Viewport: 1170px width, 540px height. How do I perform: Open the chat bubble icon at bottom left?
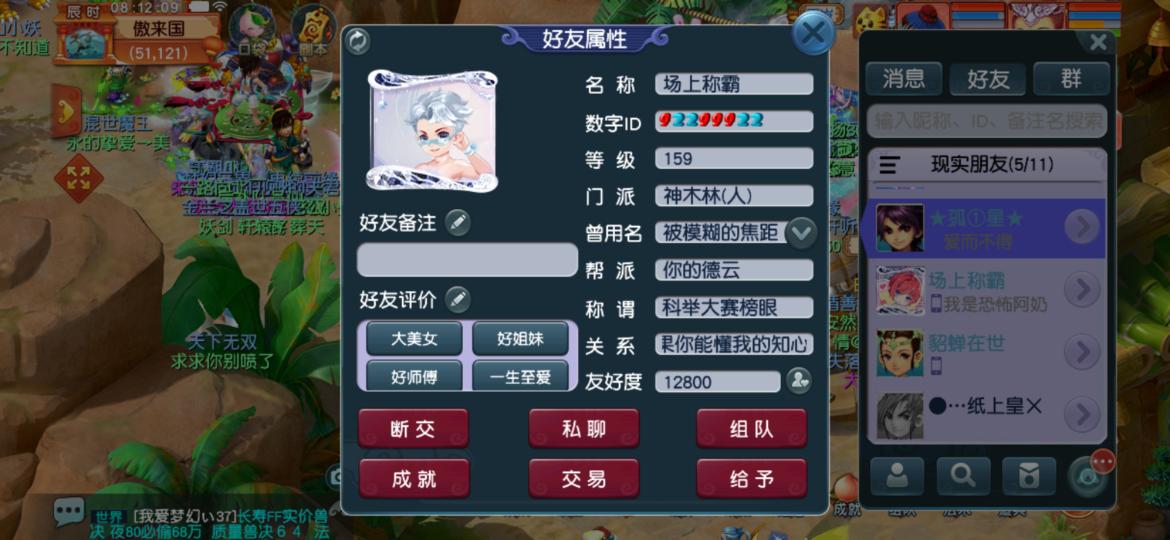point(69,511)
